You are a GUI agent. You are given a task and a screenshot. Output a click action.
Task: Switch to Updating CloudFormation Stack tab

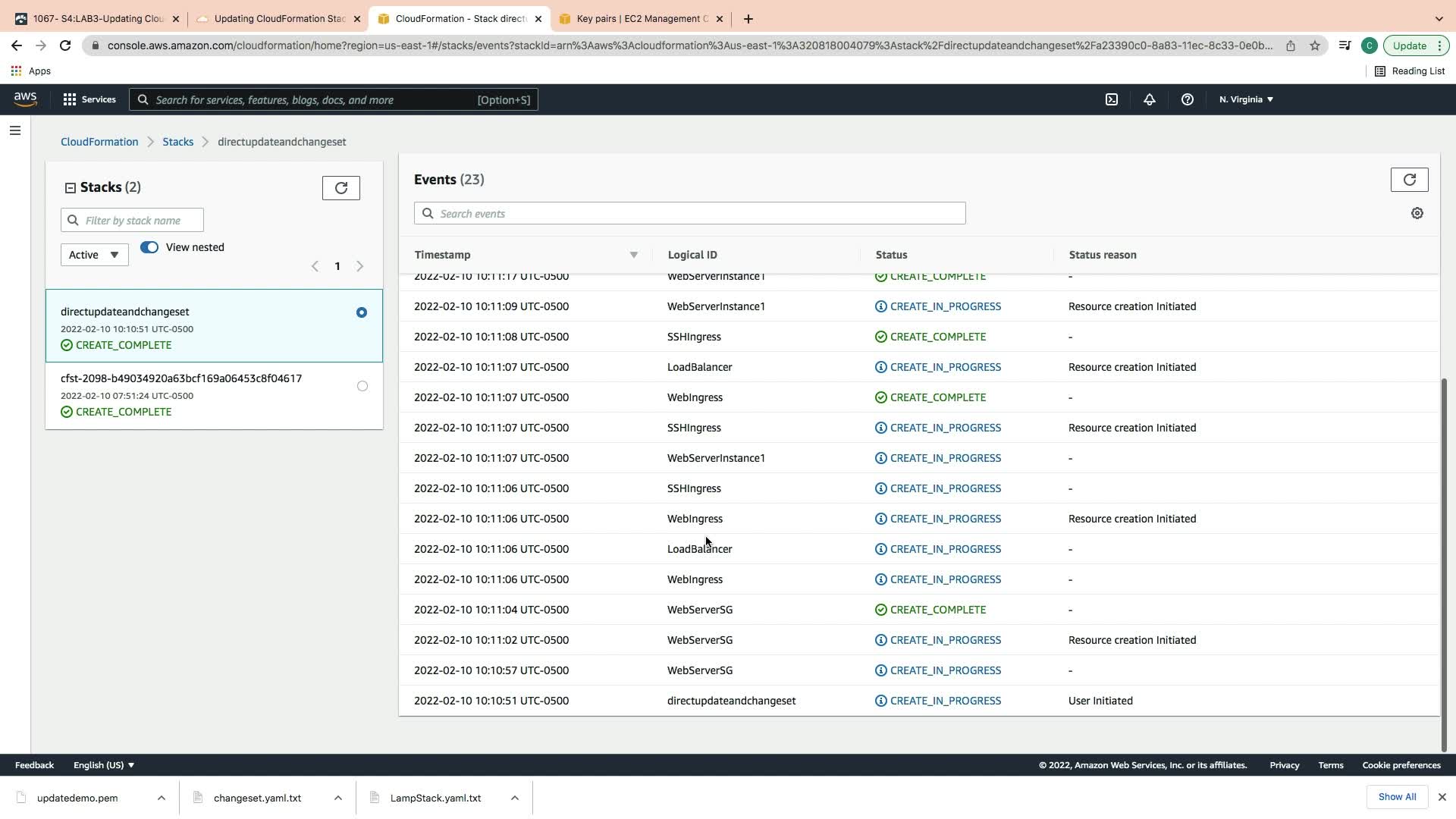(x=278, y=19)
